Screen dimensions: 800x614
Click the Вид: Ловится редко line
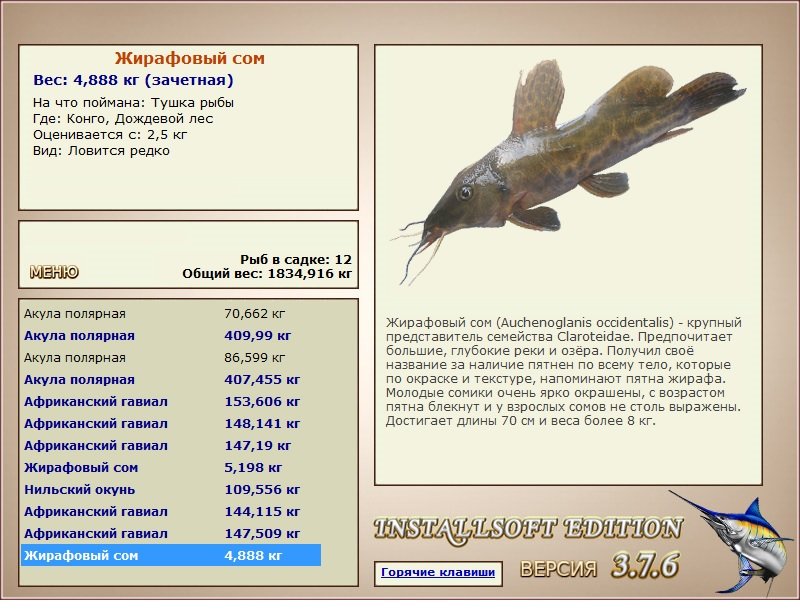101,151
